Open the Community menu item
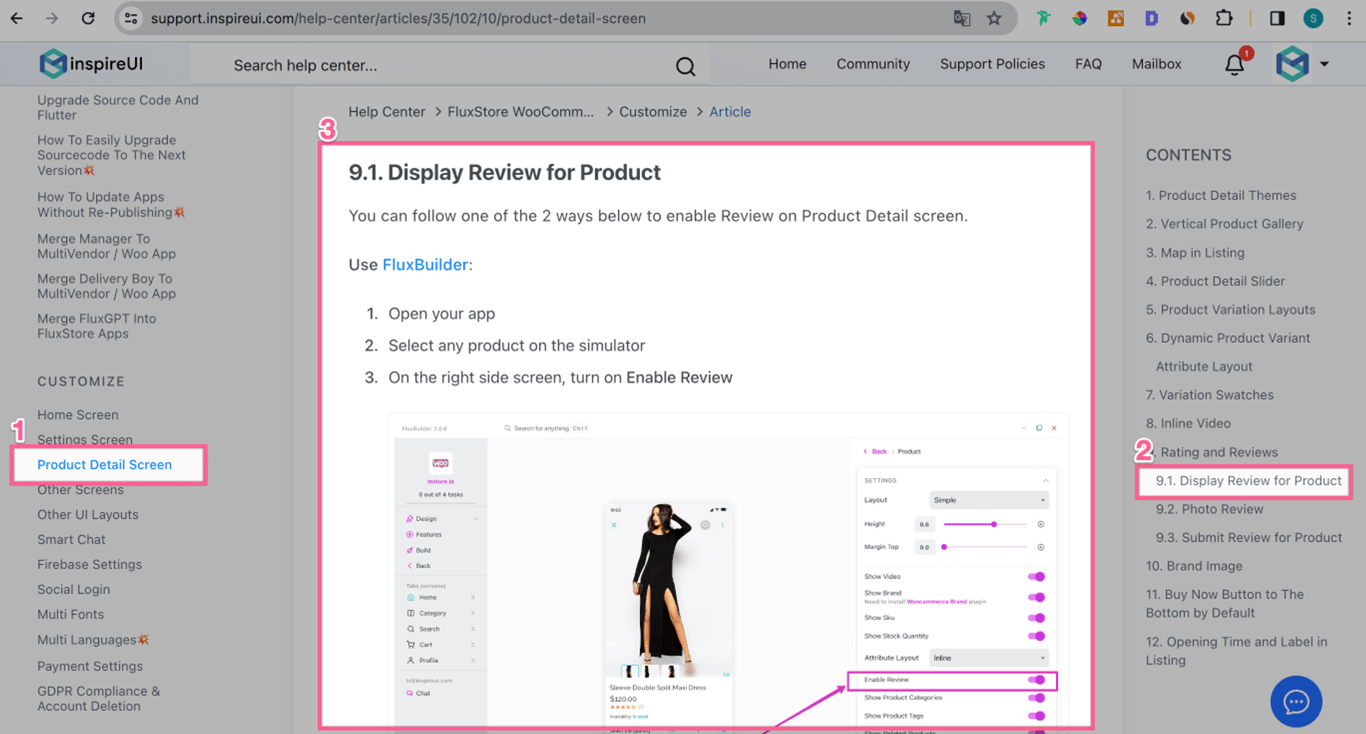 (x=873, y=64)
